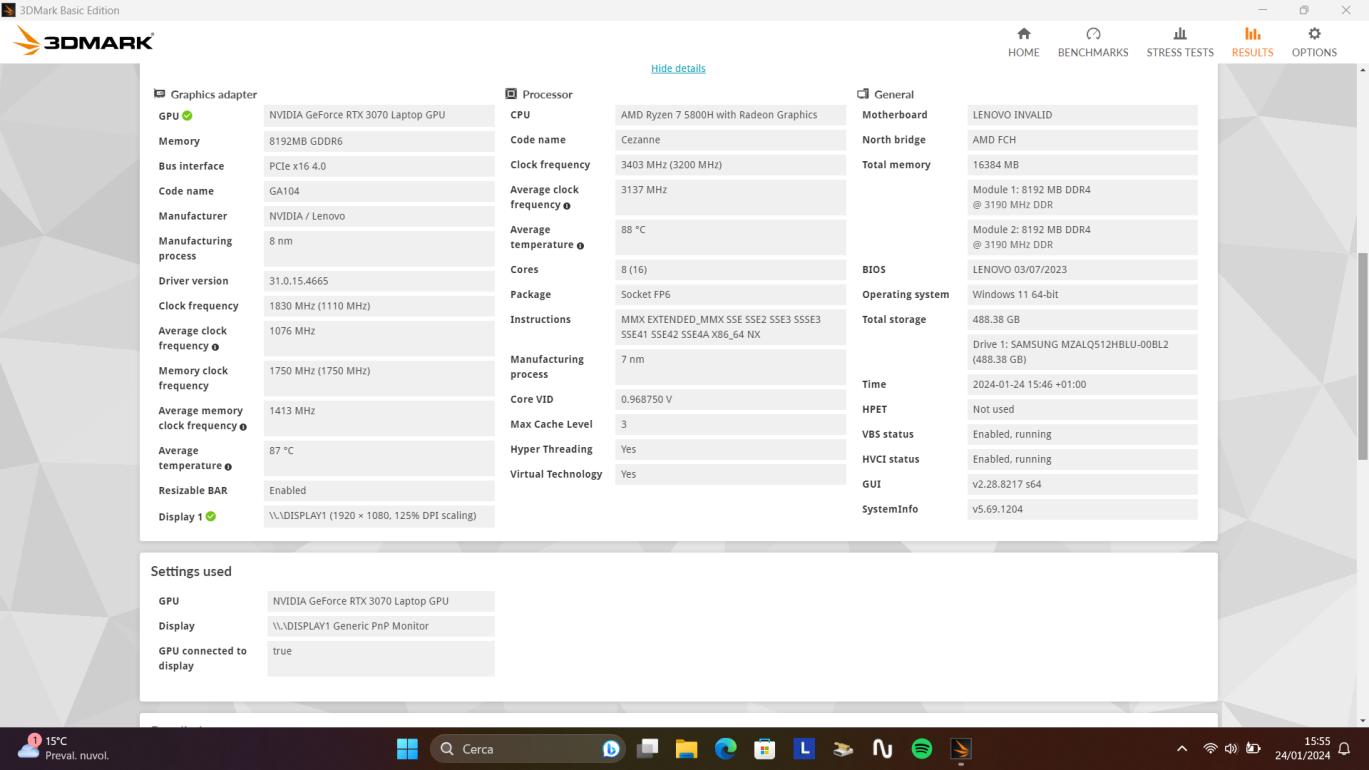Screen dimensions: 1369x770
Task: Click the orange Results bar-chart icon
Action: 1252,33
